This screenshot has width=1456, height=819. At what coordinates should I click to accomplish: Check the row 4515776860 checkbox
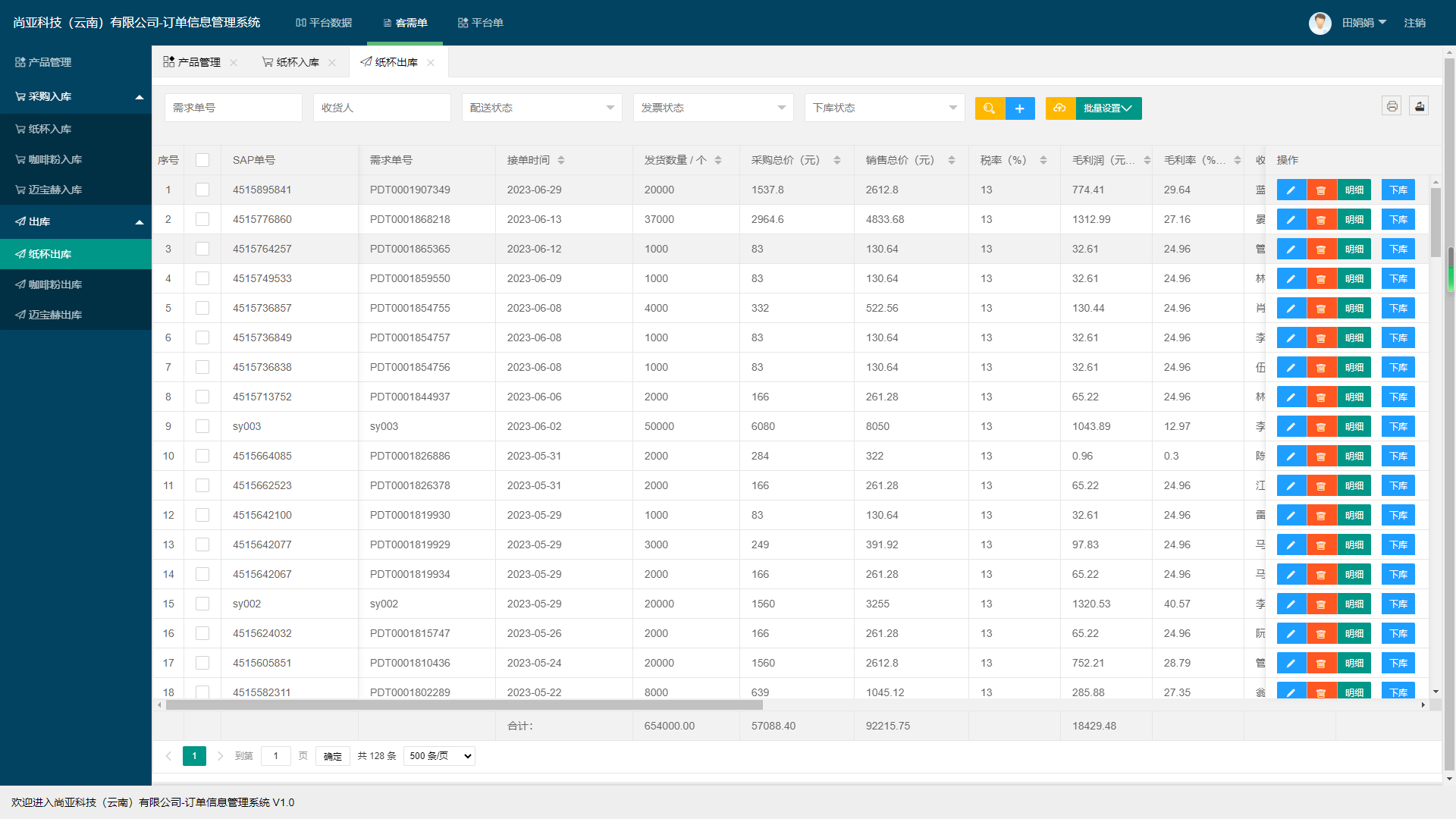[x=202, y=219]
